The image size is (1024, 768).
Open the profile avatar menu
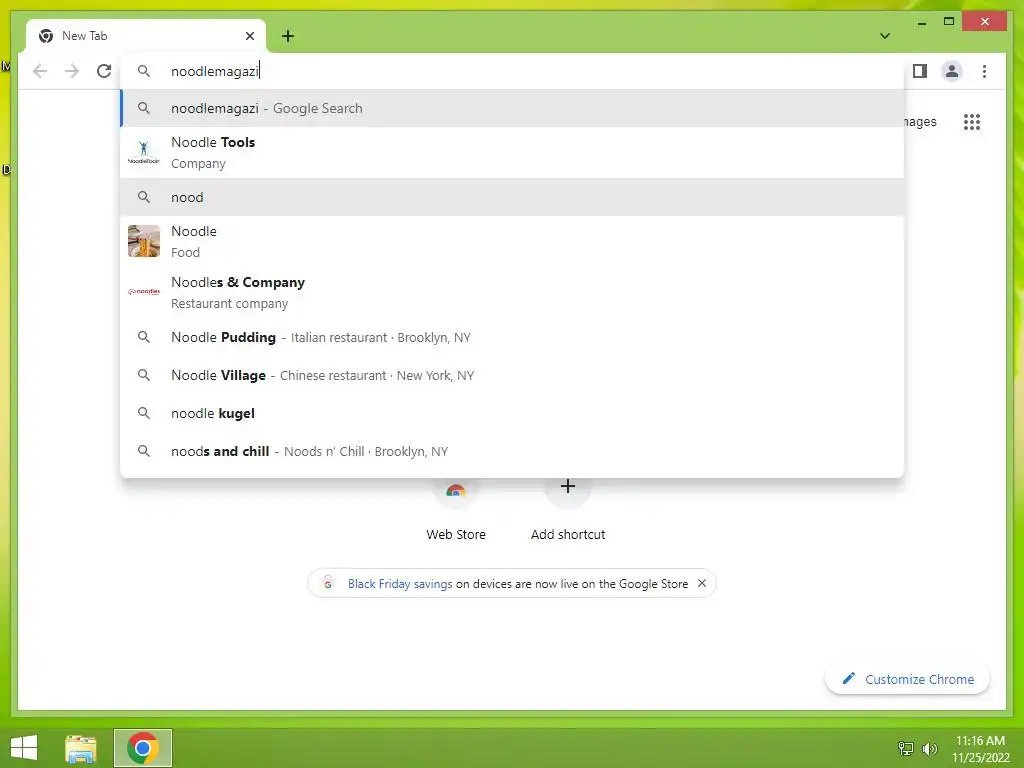click(x=952, y=71)
